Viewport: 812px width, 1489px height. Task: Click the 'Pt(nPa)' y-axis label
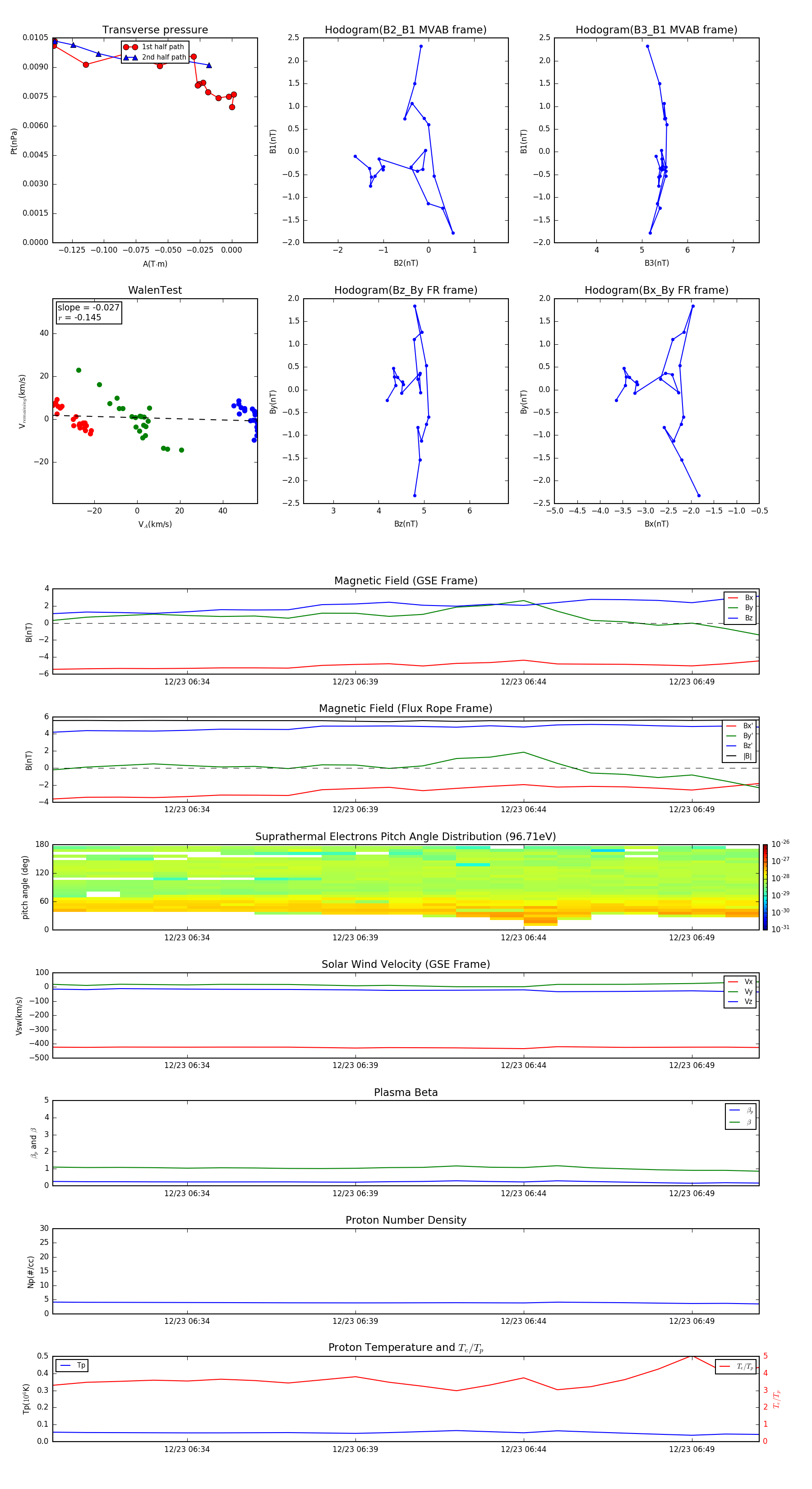[x=14, y=140]
